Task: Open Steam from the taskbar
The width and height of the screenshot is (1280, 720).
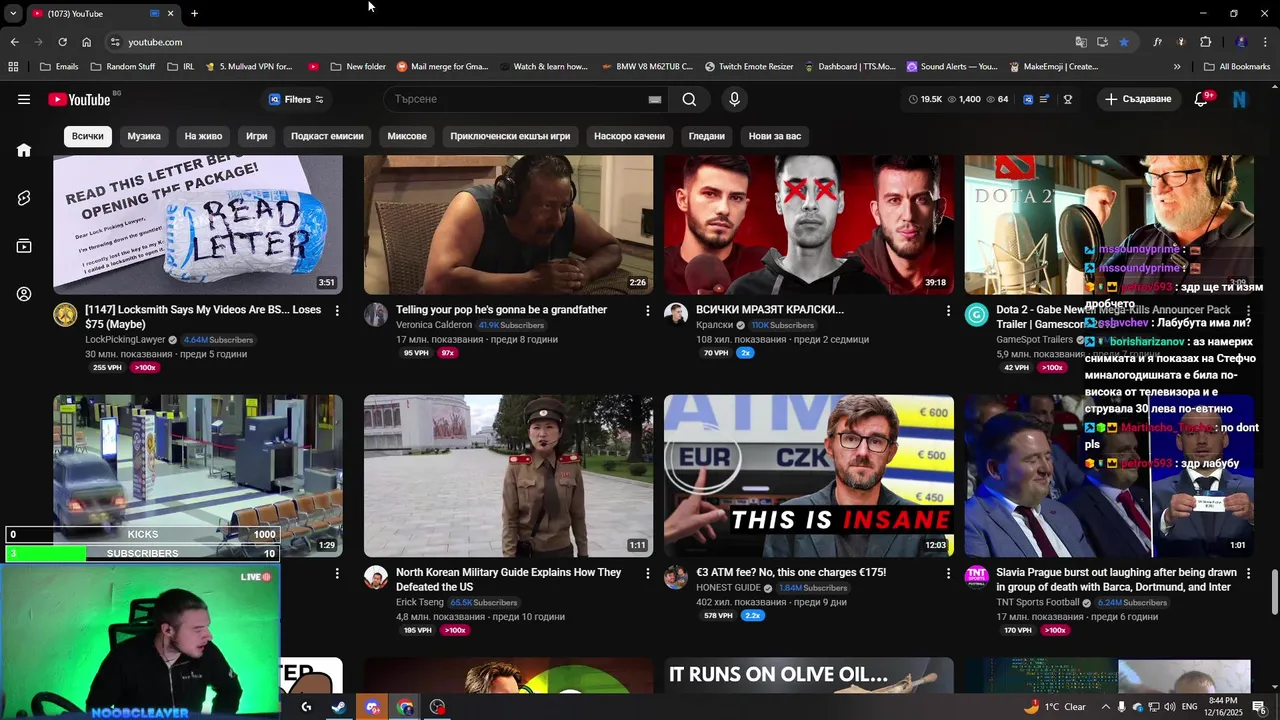Action: coord(339,707)
